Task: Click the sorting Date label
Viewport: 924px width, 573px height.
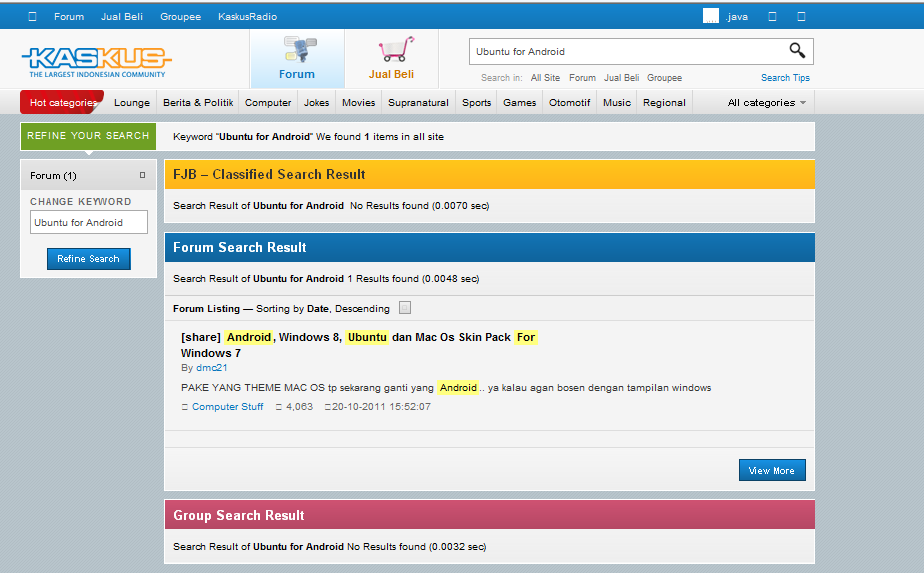Action: pos(318,309)
